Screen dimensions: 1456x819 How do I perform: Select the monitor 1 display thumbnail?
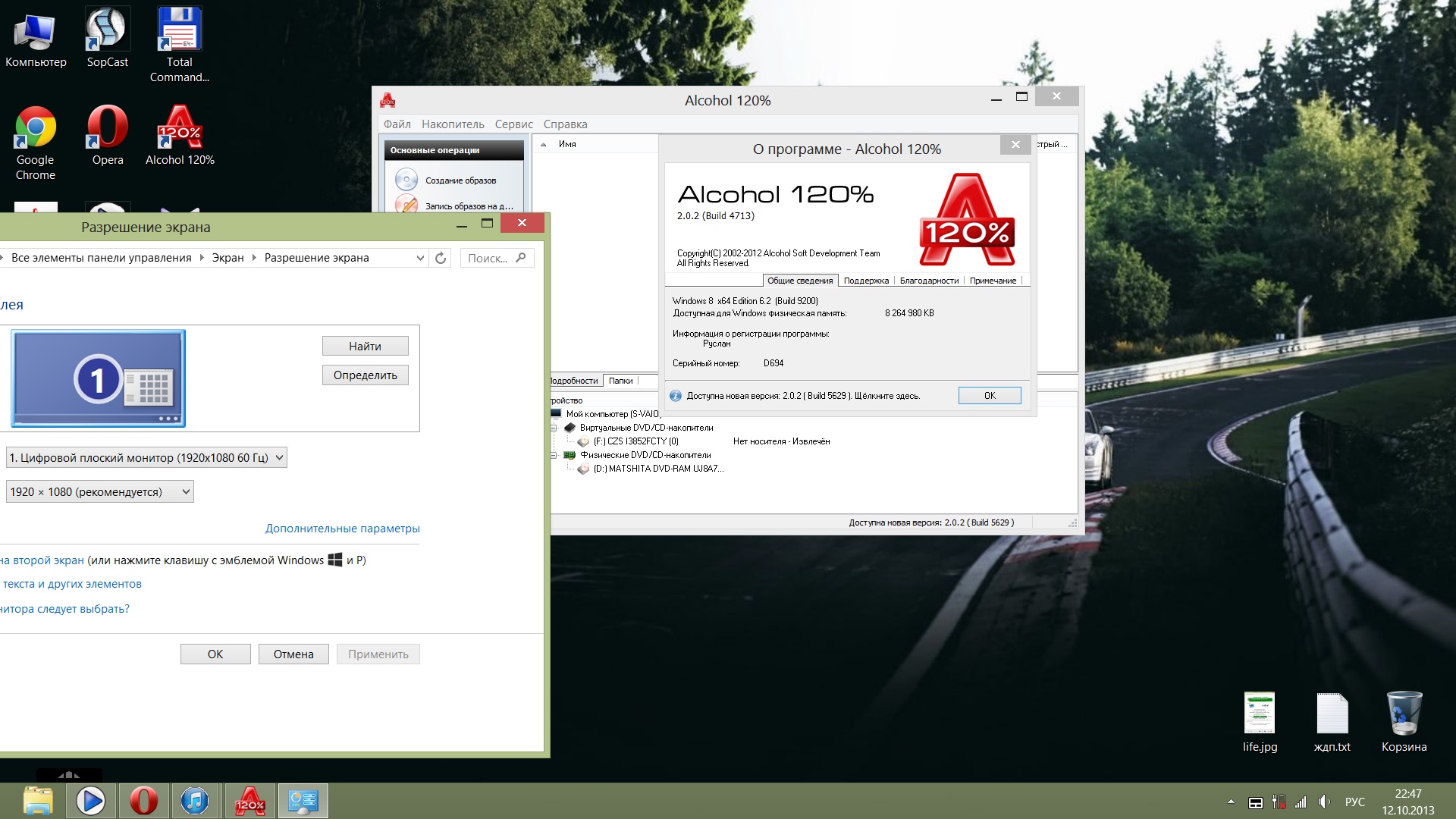click(x=98, y=378)
